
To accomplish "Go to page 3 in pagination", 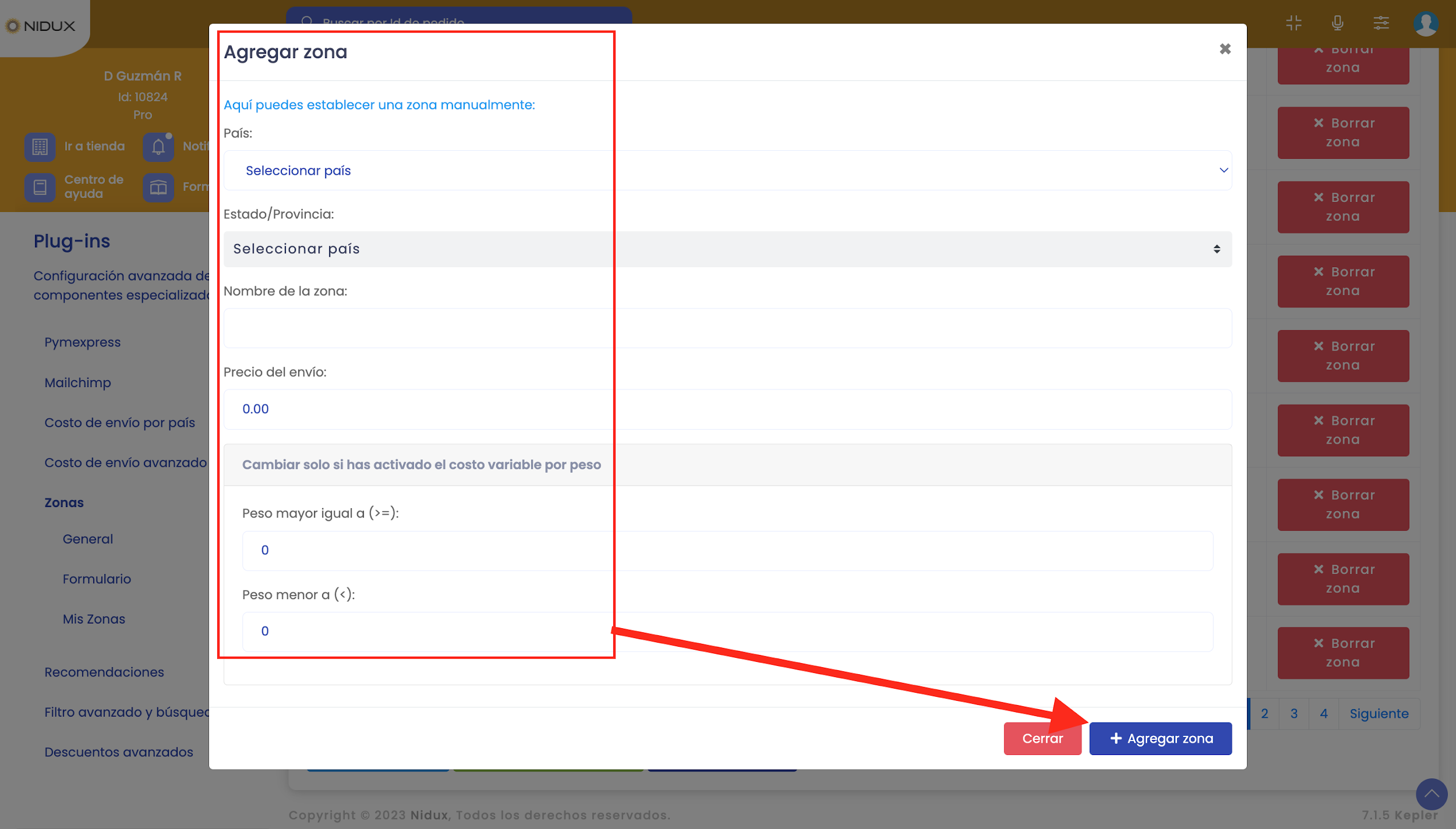I will click(1294, 714).
